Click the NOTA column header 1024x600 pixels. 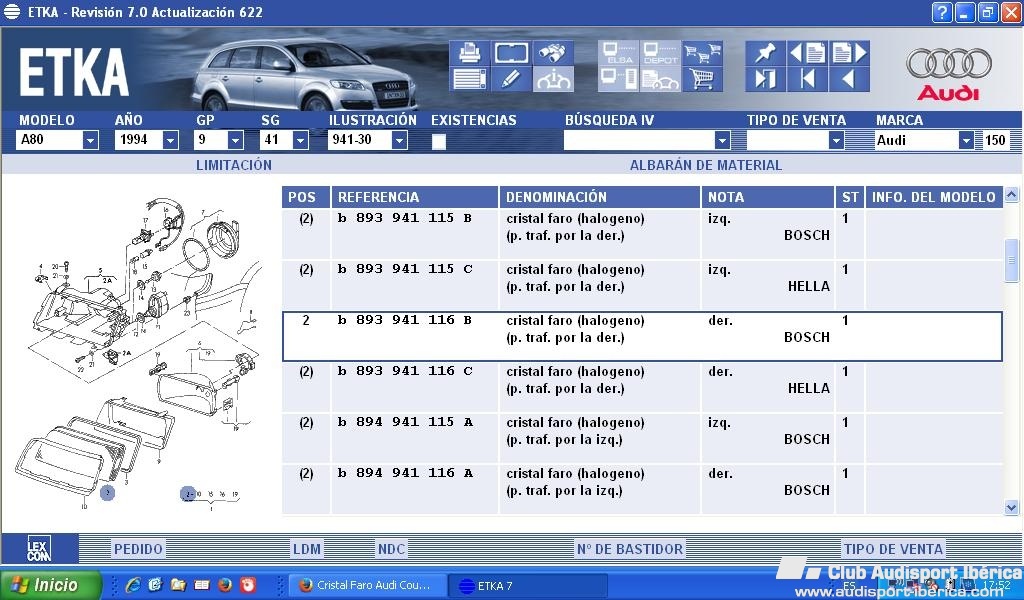[768, 197]
